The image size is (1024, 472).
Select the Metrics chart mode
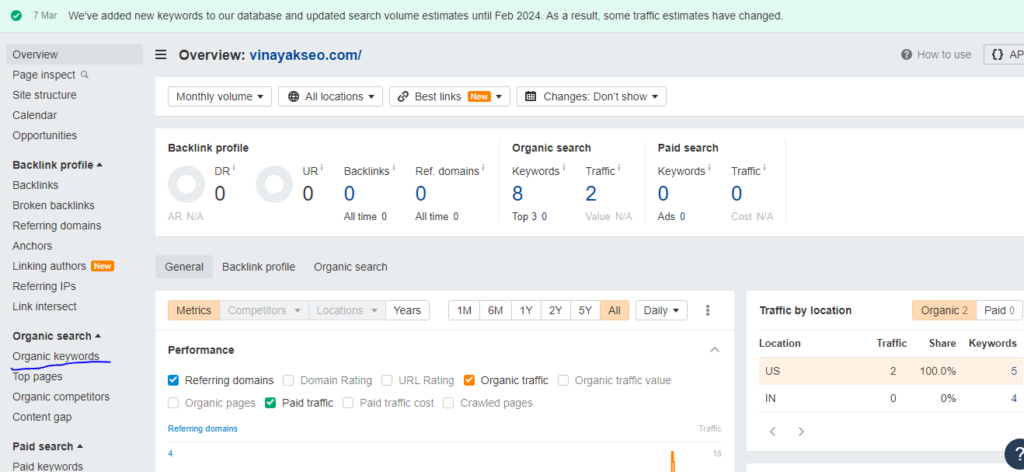[x=194, y=311]
